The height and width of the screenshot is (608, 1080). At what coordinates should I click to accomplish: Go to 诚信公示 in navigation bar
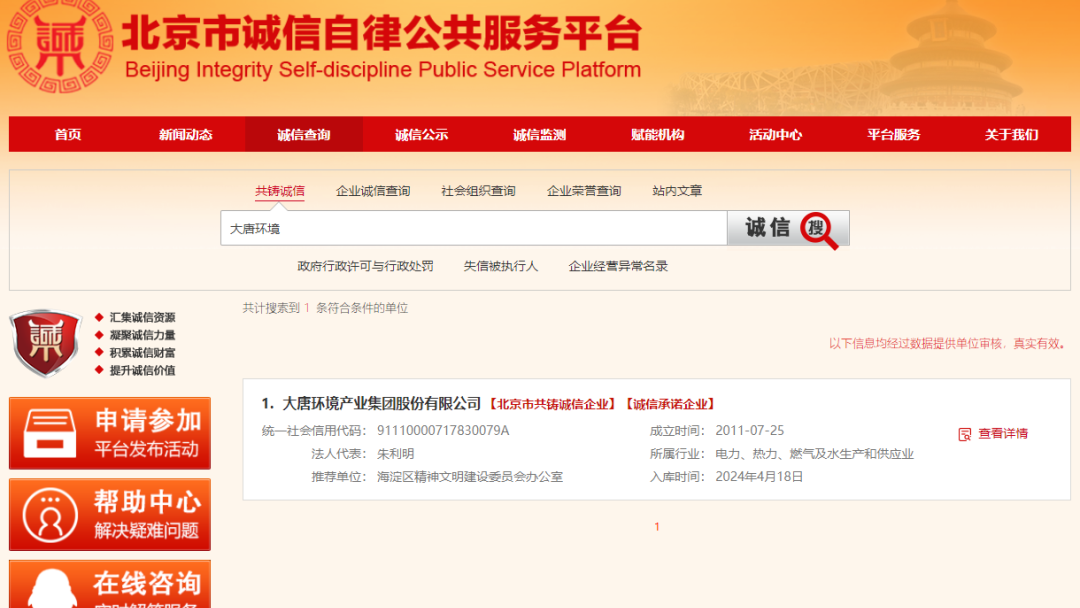click(421, 135)
